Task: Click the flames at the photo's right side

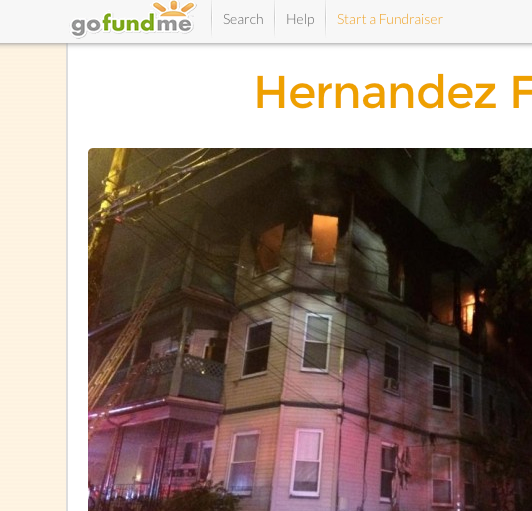Action: (470, 310)
